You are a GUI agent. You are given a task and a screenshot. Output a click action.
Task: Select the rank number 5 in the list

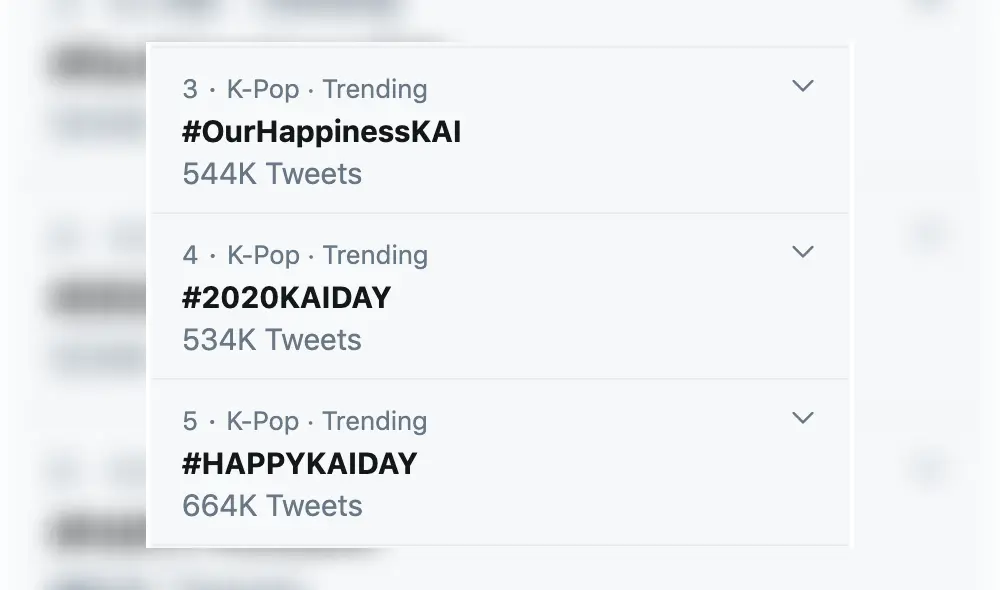coord(188,421)
